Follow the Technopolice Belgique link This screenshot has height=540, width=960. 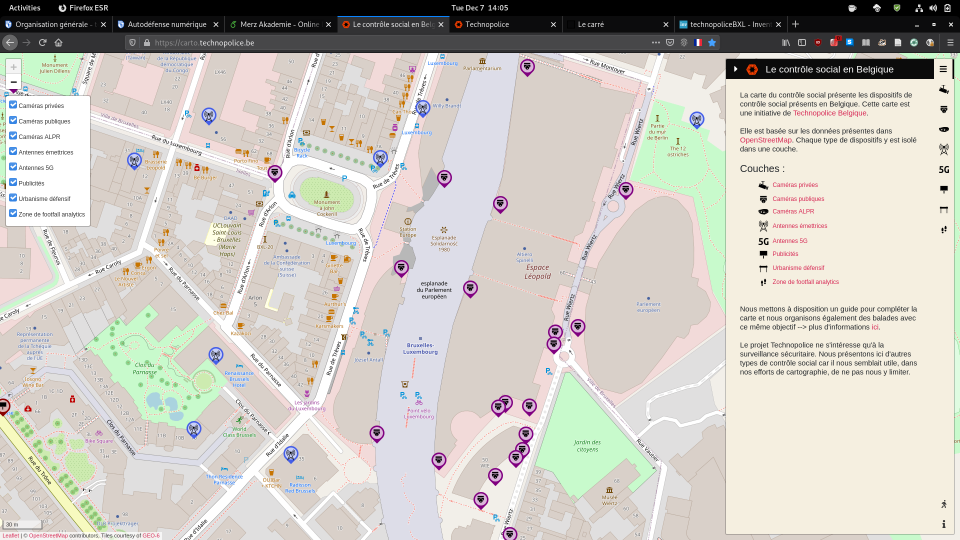pos(829,114)
